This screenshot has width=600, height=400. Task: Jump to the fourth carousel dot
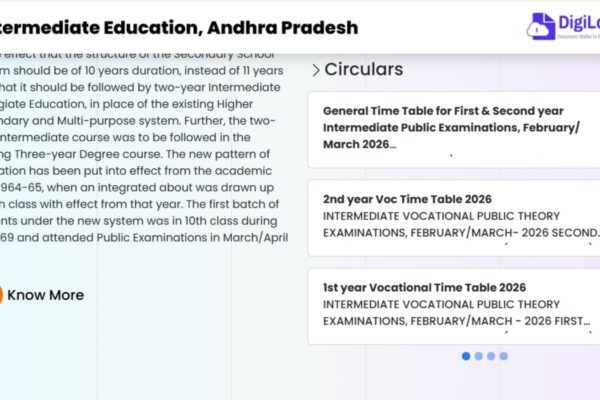pyautogui.click(x=504, y=356)
